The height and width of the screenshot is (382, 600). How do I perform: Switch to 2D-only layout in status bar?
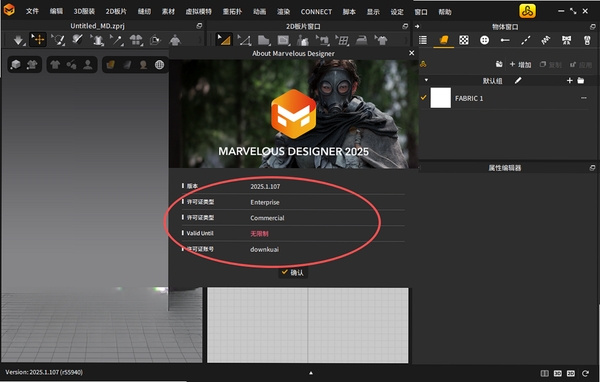571,373
